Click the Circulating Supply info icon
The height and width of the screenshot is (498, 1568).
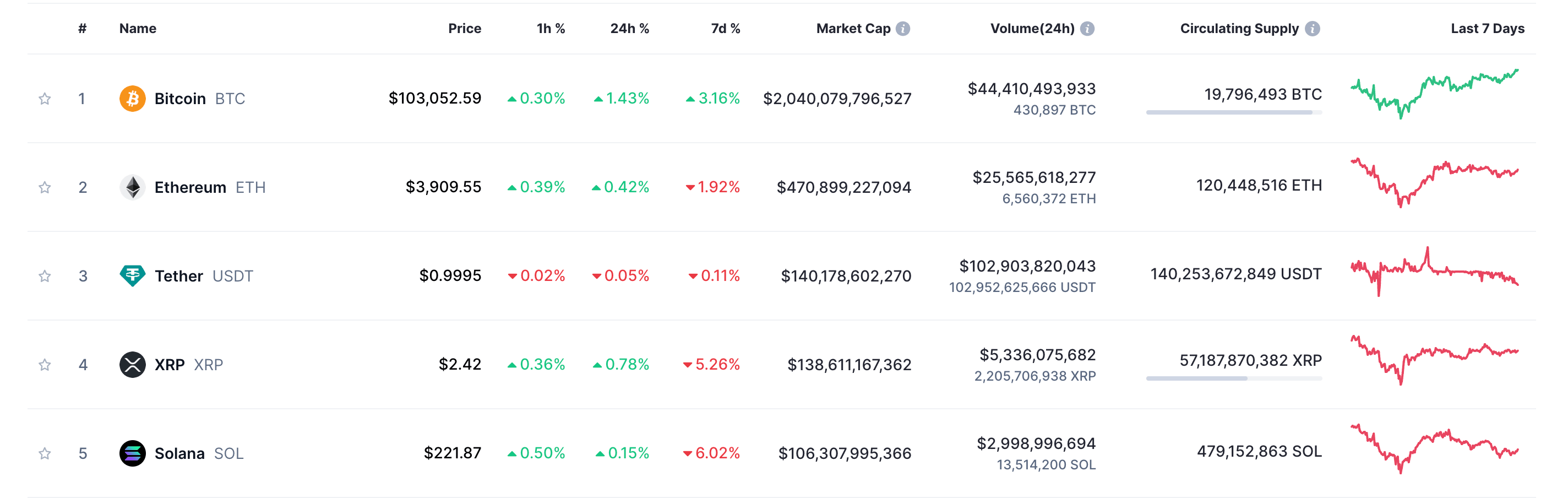pos(1313,29)
